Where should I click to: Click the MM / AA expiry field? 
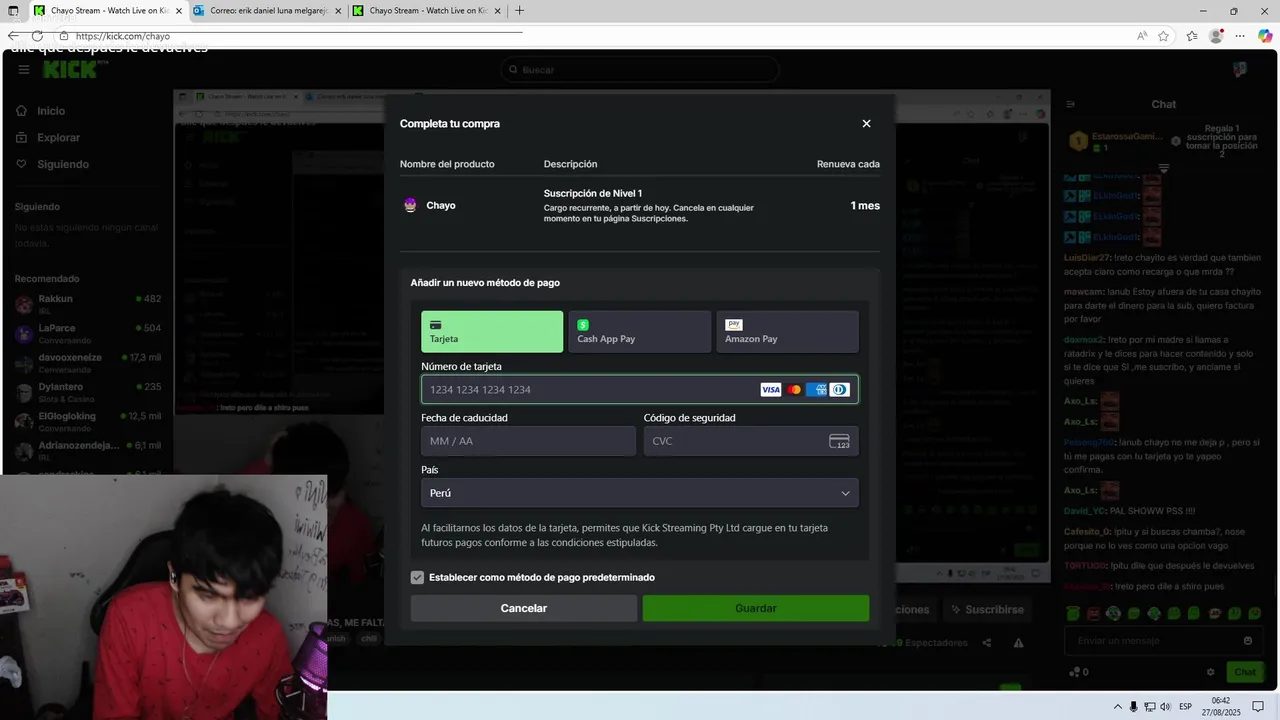(528, 441)
